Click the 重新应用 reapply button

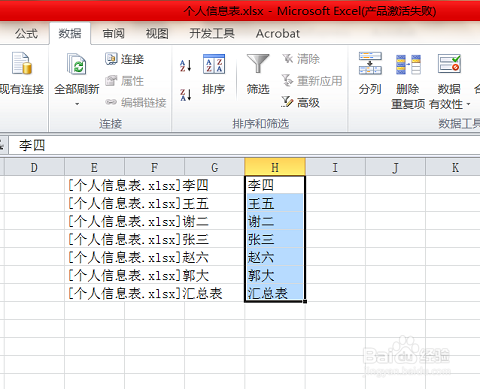312,81
